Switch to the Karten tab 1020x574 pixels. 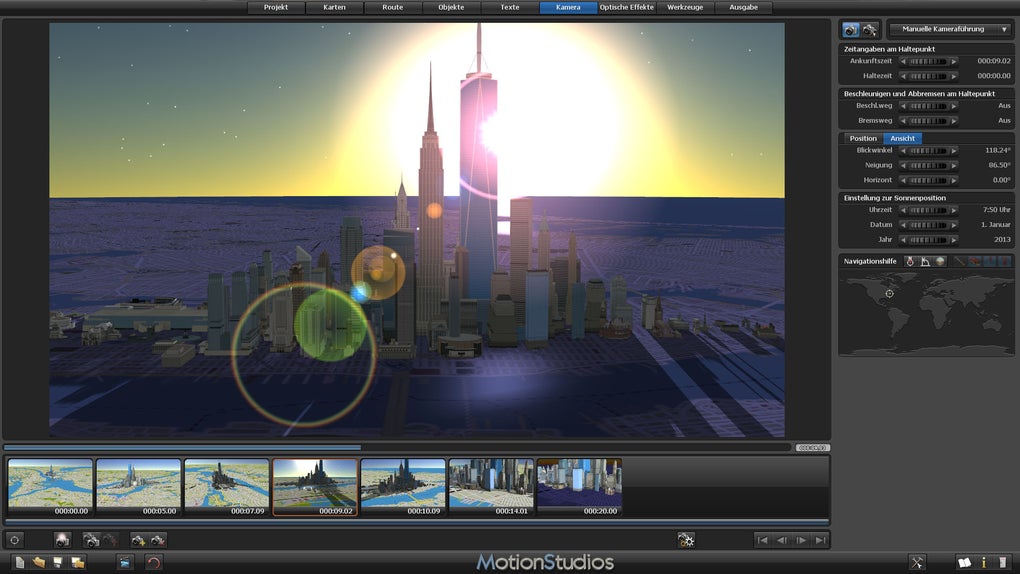click(334, 7)
